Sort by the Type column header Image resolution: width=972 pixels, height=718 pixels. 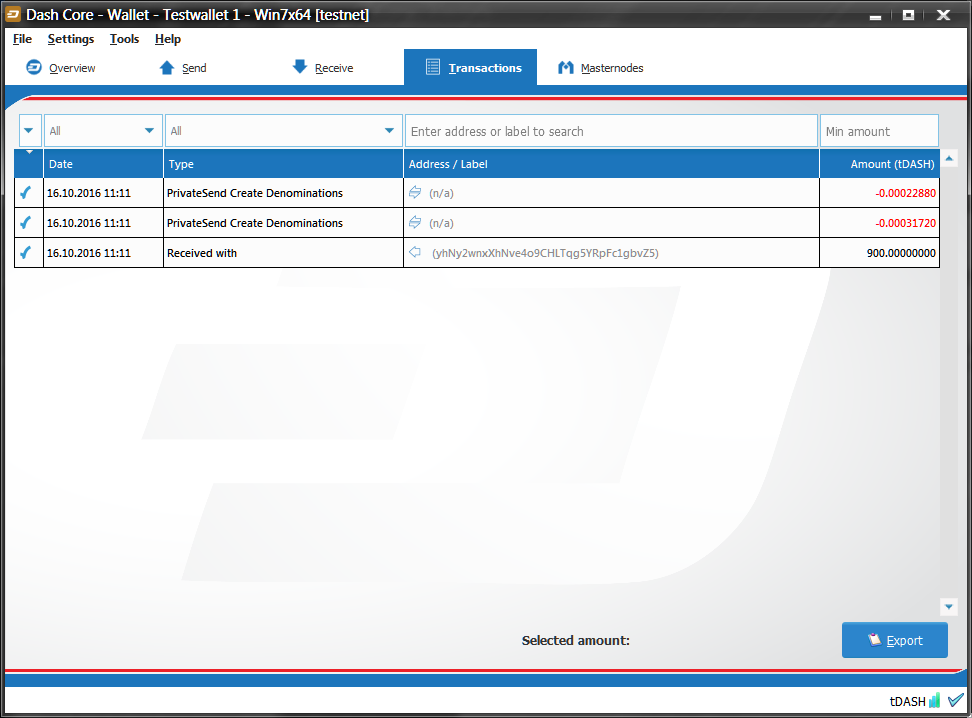(284, 164)
